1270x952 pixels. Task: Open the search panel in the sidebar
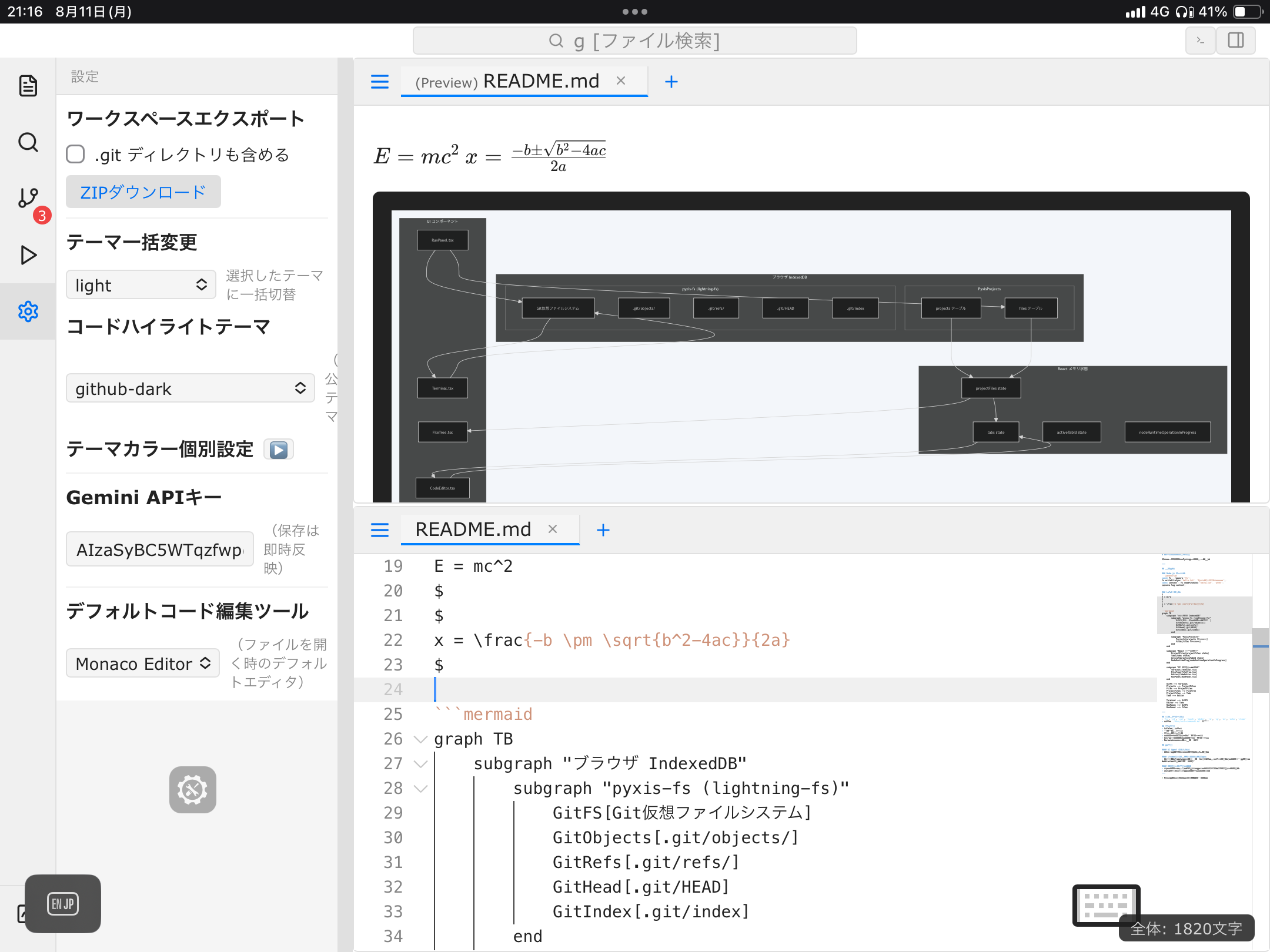click(28, 142)
